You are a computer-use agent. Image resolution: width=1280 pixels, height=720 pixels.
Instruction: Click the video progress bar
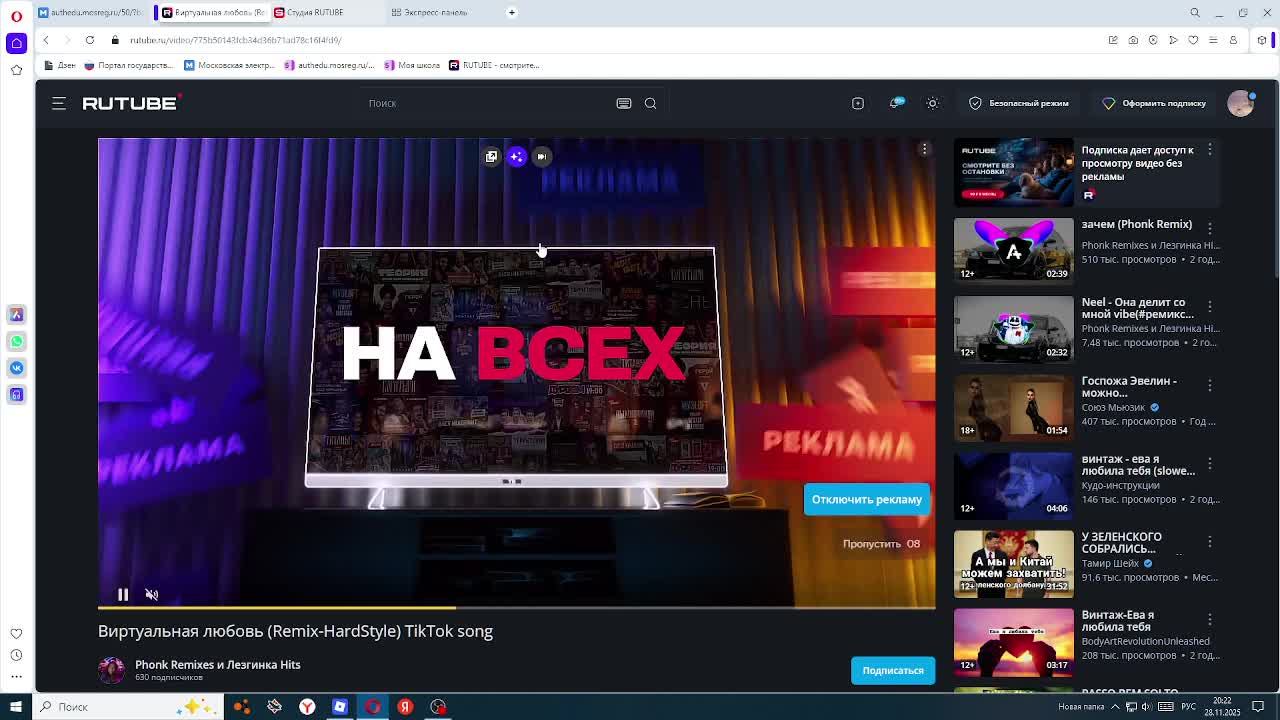coord(516,607)
